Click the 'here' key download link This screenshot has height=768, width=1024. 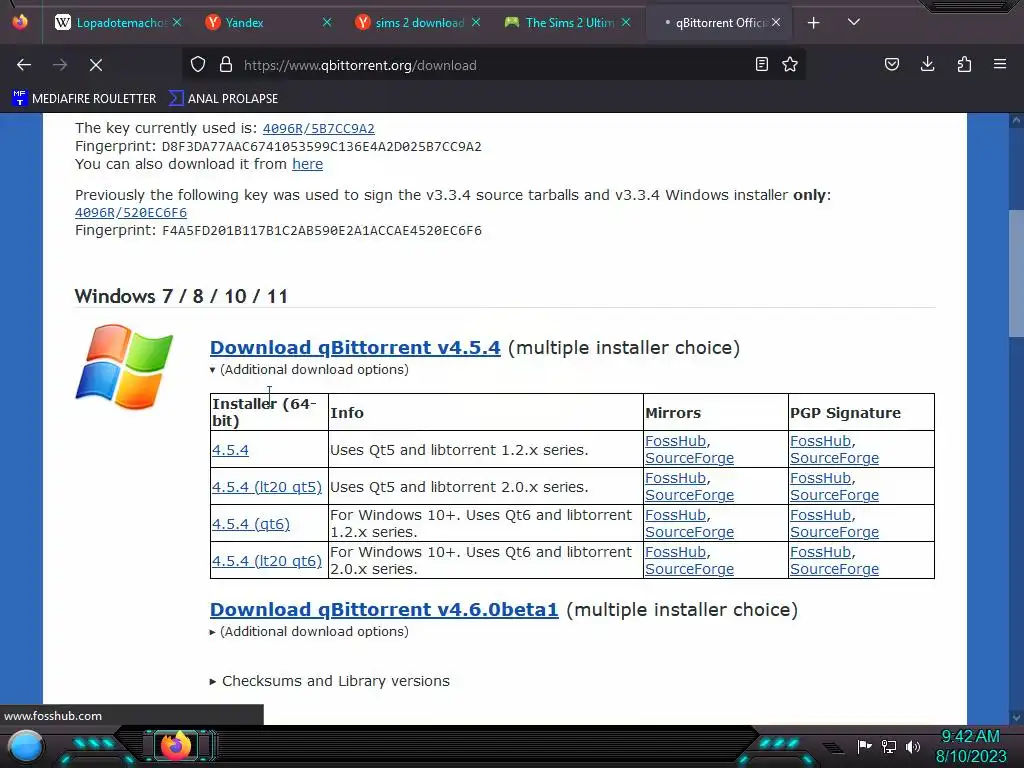point(307,164)
